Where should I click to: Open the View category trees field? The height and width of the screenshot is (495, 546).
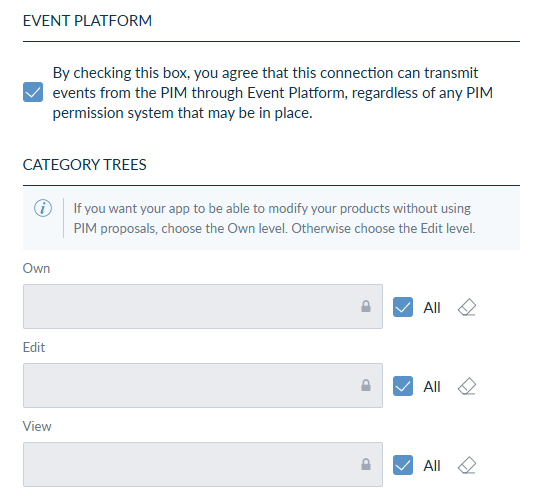[x=203, y=464]
